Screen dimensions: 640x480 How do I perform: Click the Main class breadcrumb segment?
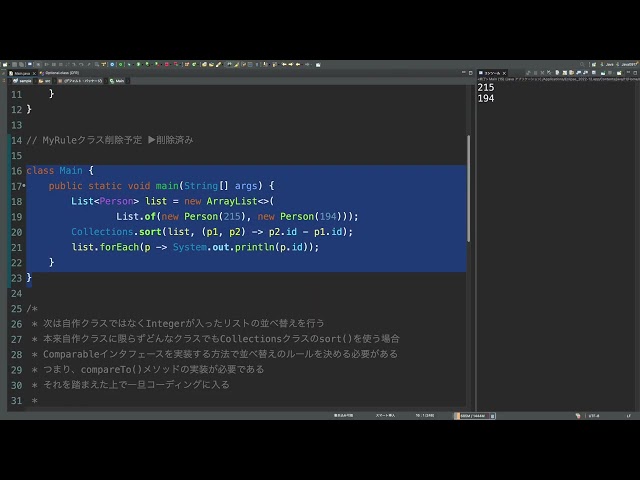click(118, 81)
